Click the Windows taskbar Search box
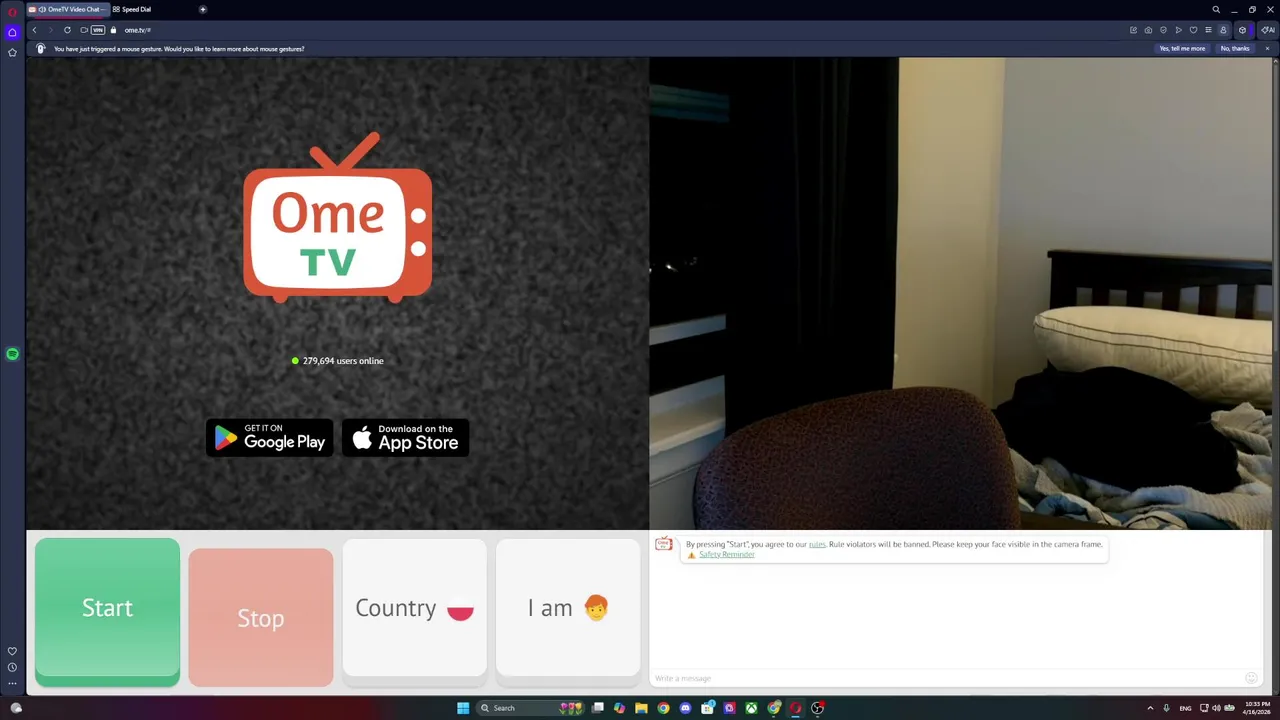The image size is (1280, 720). (x=529, y=708)
